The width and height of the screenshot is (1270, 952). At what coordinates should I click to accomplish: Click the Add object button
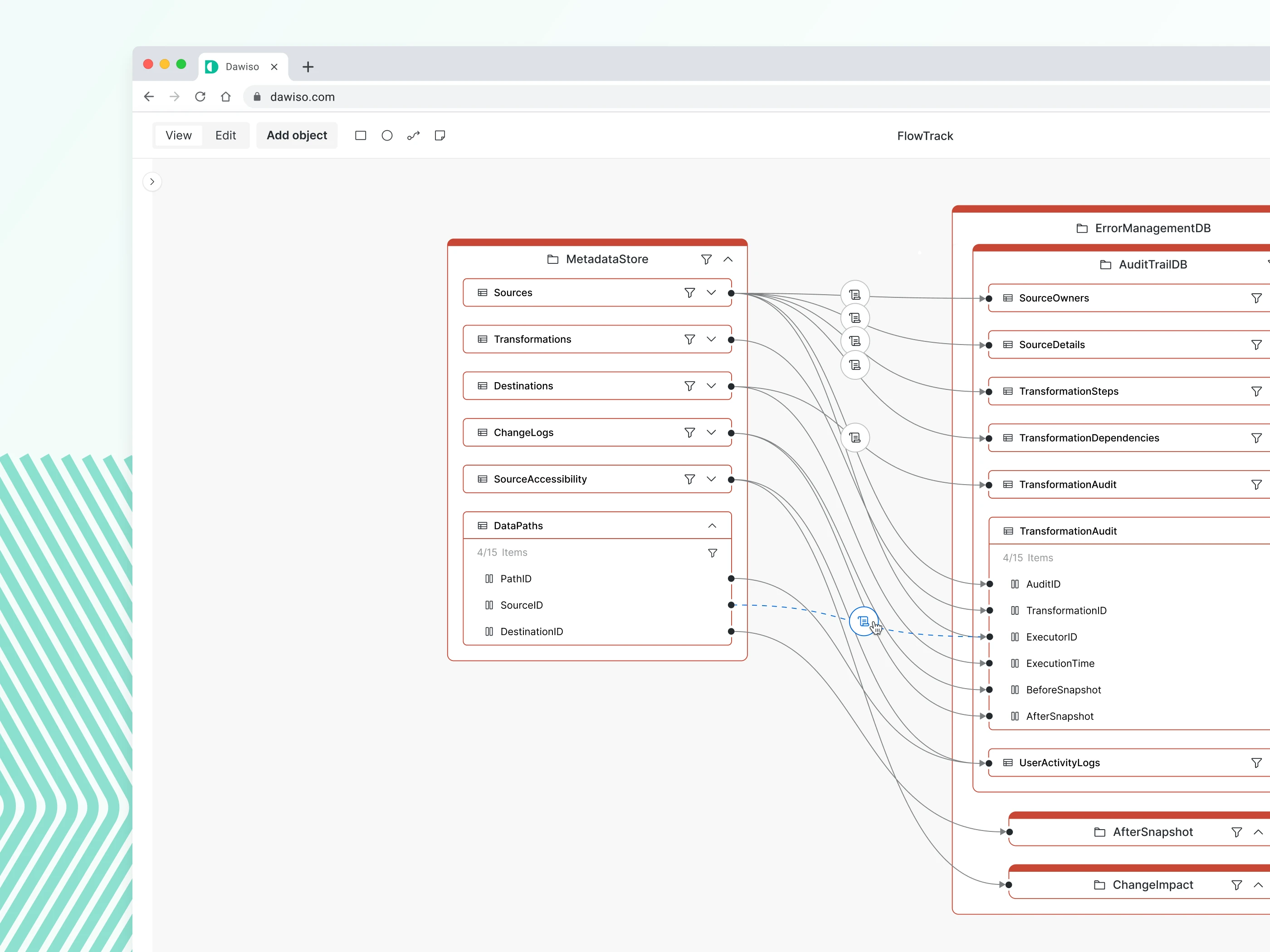(x=297, y=136)
